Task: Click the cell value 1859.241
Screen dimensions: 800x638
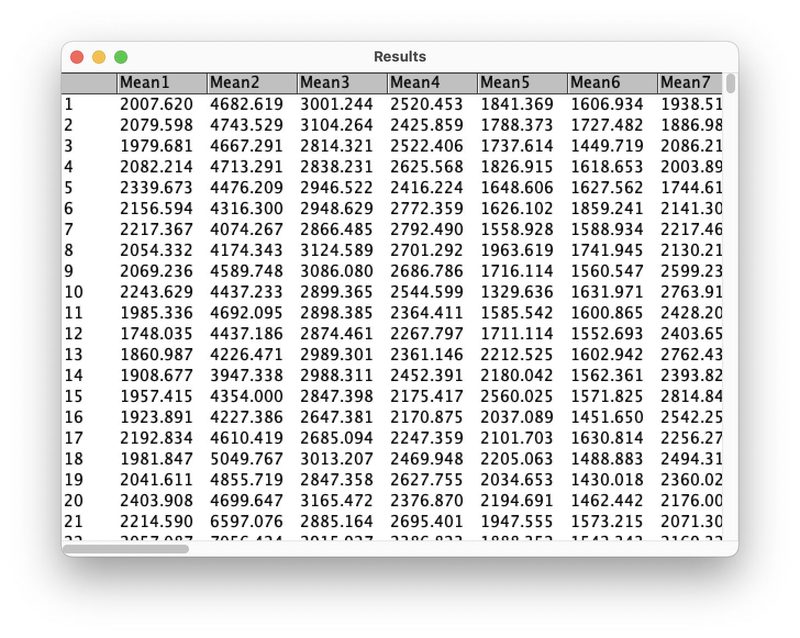Action: (607, 209)
